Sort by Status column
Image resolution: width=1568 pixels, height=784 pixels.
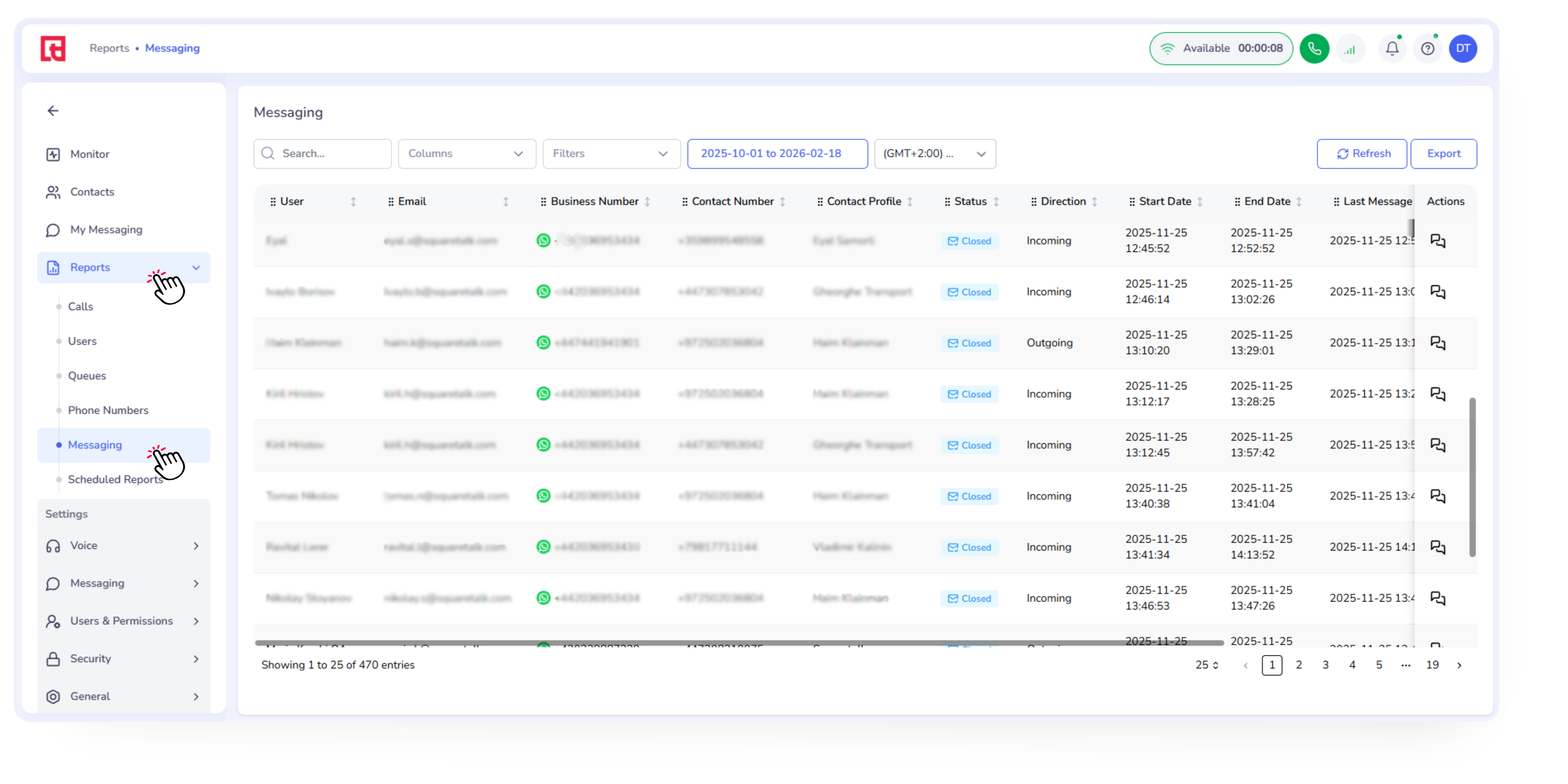996,201
